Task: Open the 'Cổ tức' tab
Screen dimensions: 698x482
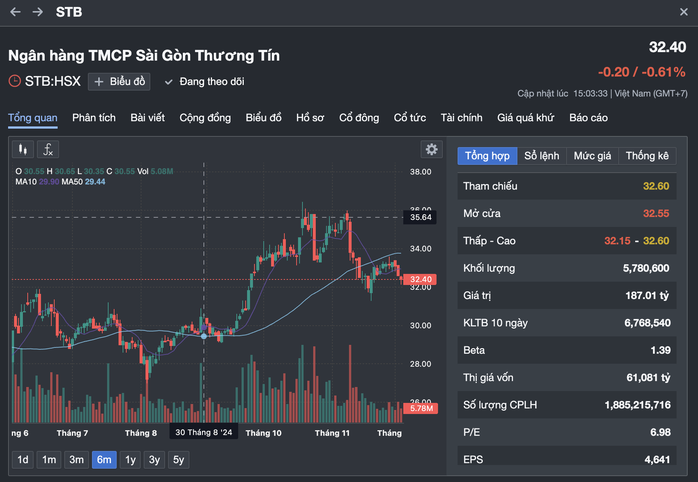Action: tap(410, 118)
